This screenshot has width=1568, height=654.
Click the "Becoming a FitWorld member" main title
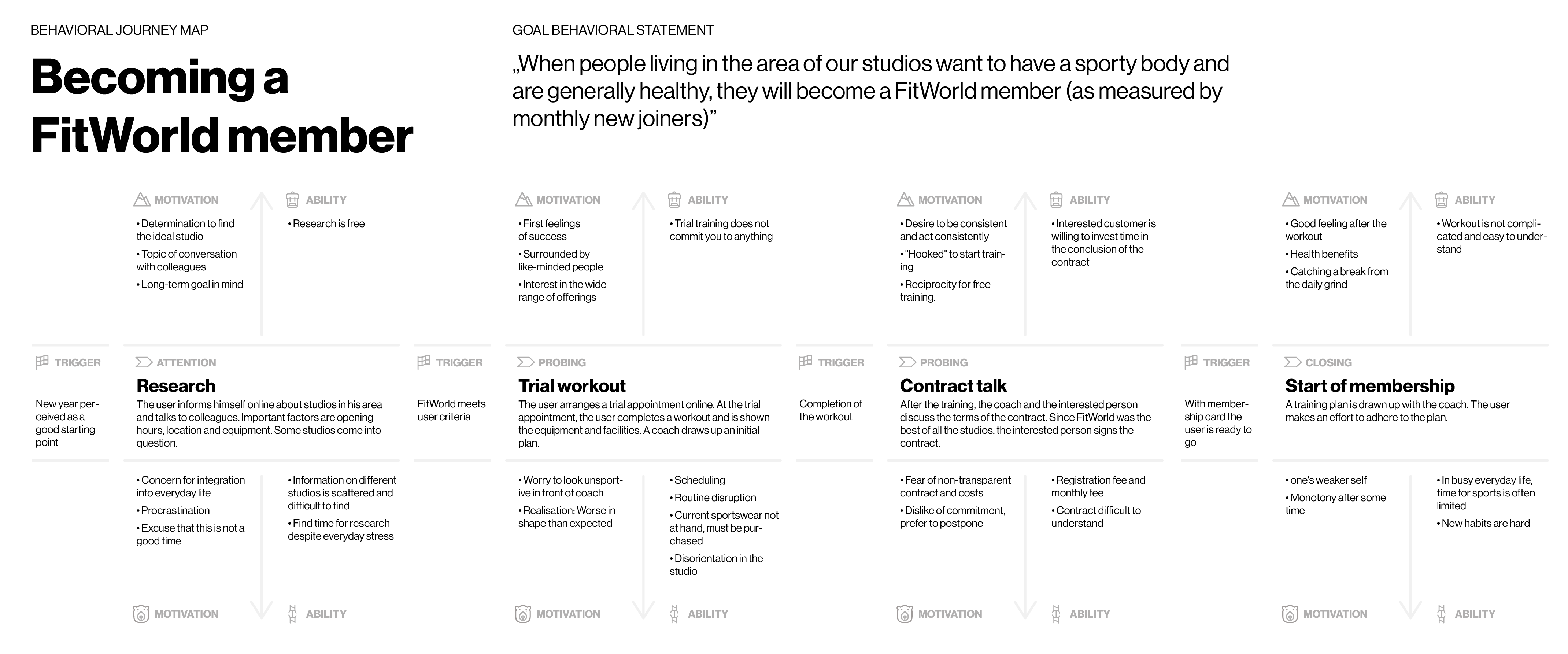point(222,106)
